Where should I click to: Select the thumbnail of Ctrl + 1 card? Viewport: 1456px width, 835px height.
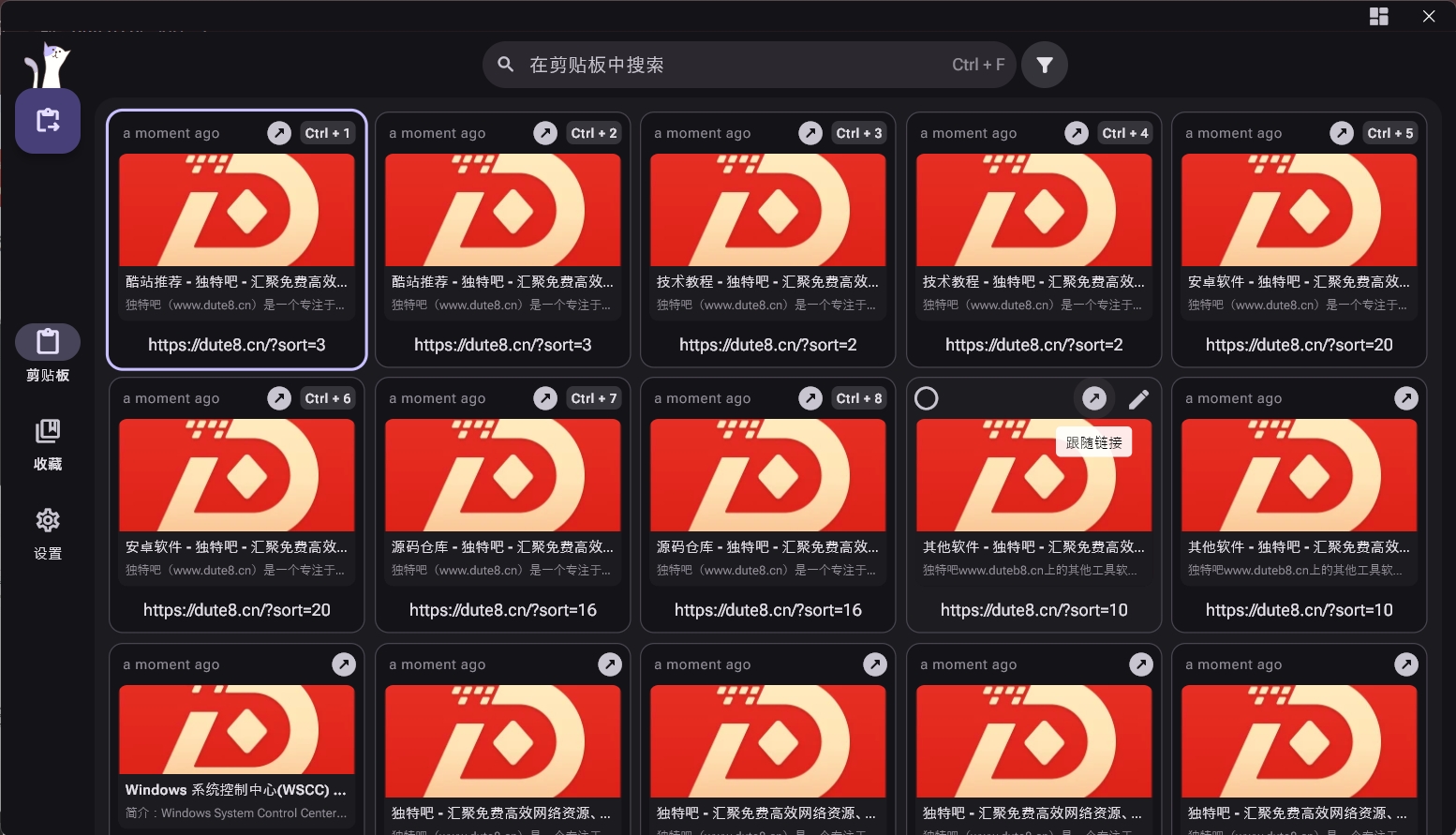pyautogui.click(x=237, y=210)
